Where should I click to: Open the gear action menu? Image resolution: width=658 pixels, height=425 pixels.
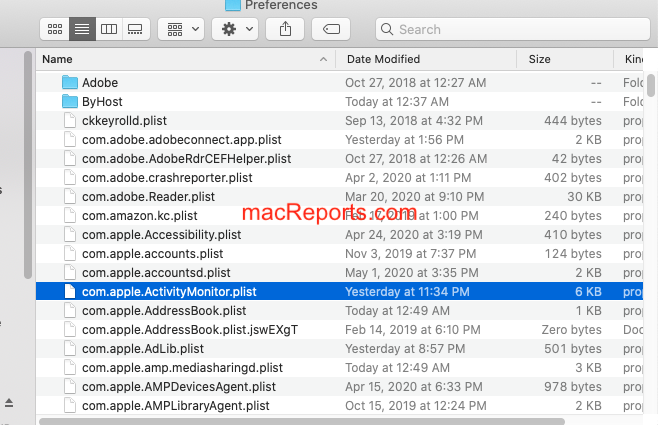click(x=235, y=29)
